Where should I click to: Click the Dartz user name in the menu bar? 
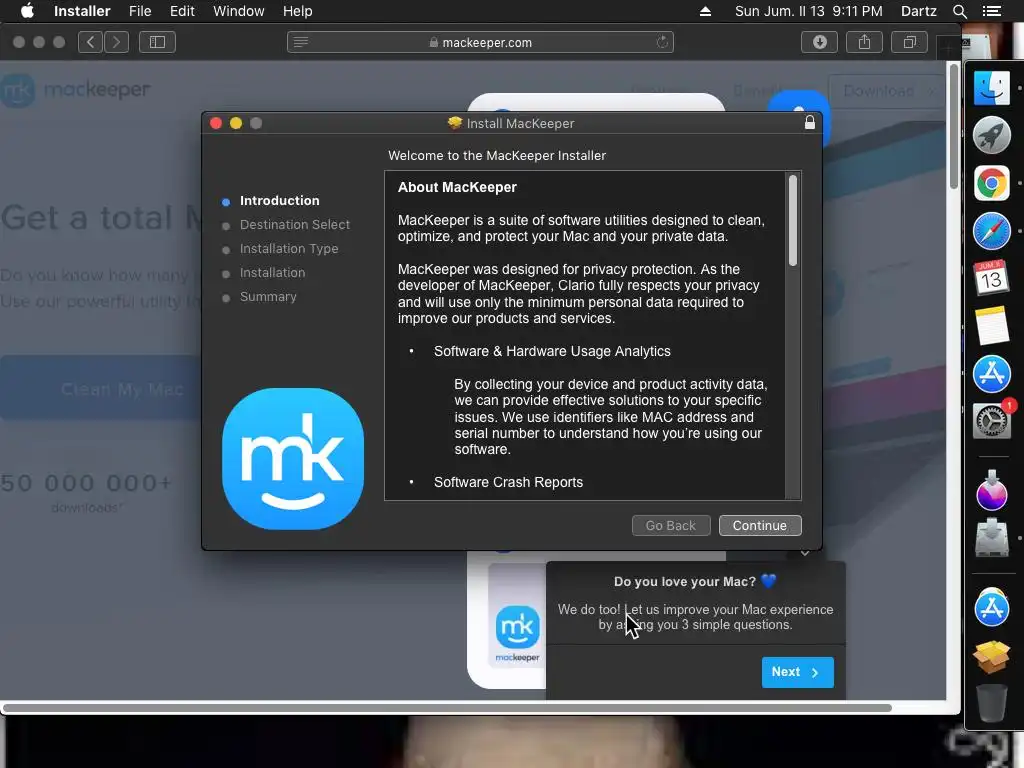(918, 11)
